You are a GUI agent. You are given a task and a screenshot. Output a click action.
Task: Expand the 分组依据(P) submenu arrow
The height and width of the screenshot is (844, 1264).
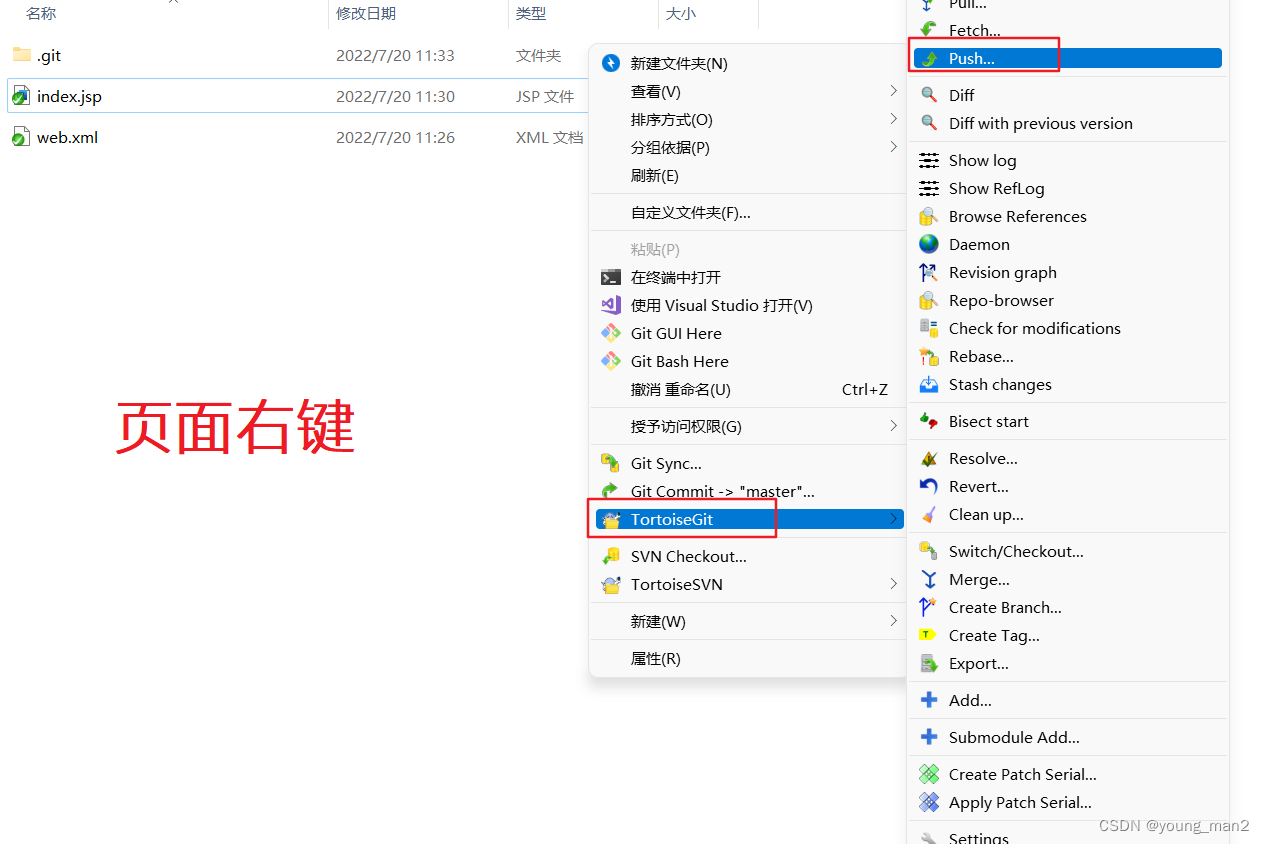click(x=893, y=147)
